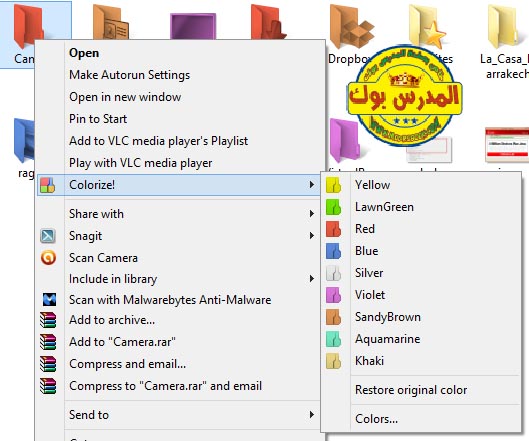Image resolution: width=529 pixels, height=441 pixels.
Task: Select the La_Casa folder thumbnail
Action: (504, 27)
